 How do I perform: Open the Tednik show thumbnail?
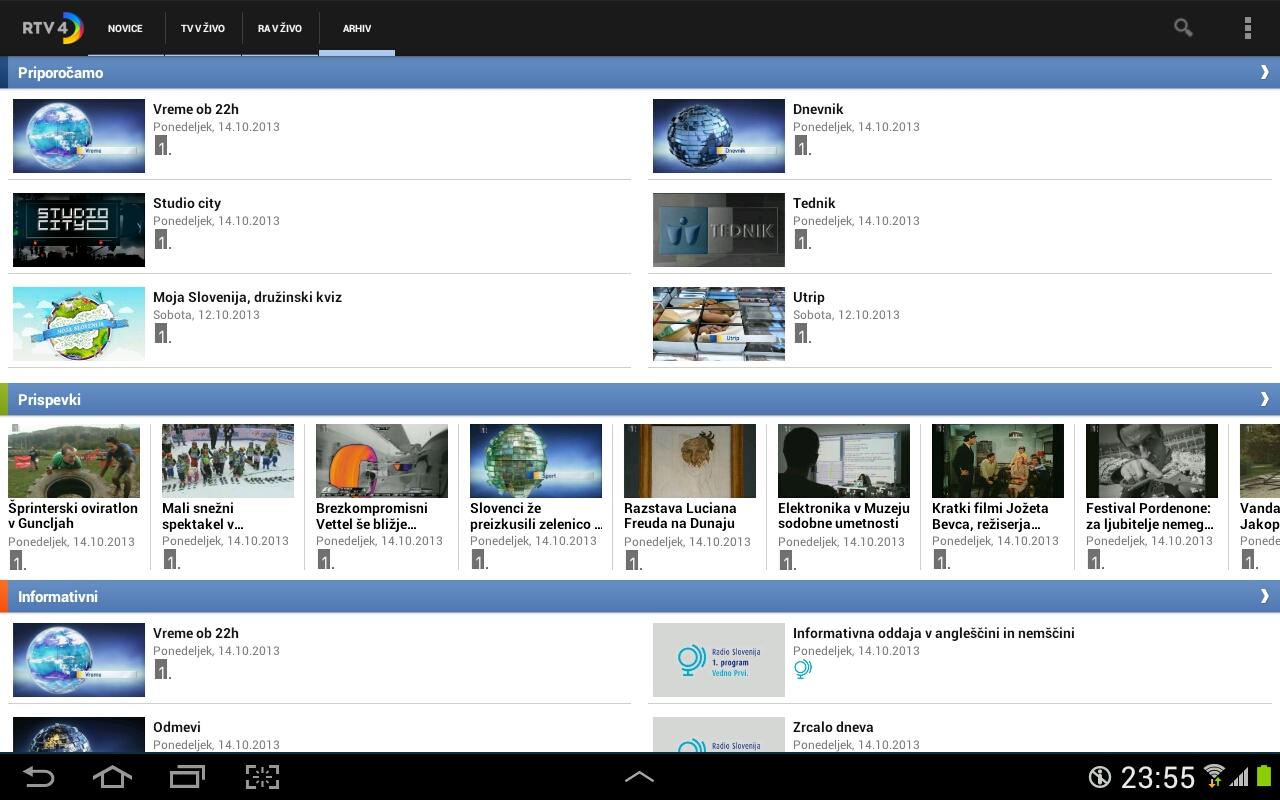717,230
